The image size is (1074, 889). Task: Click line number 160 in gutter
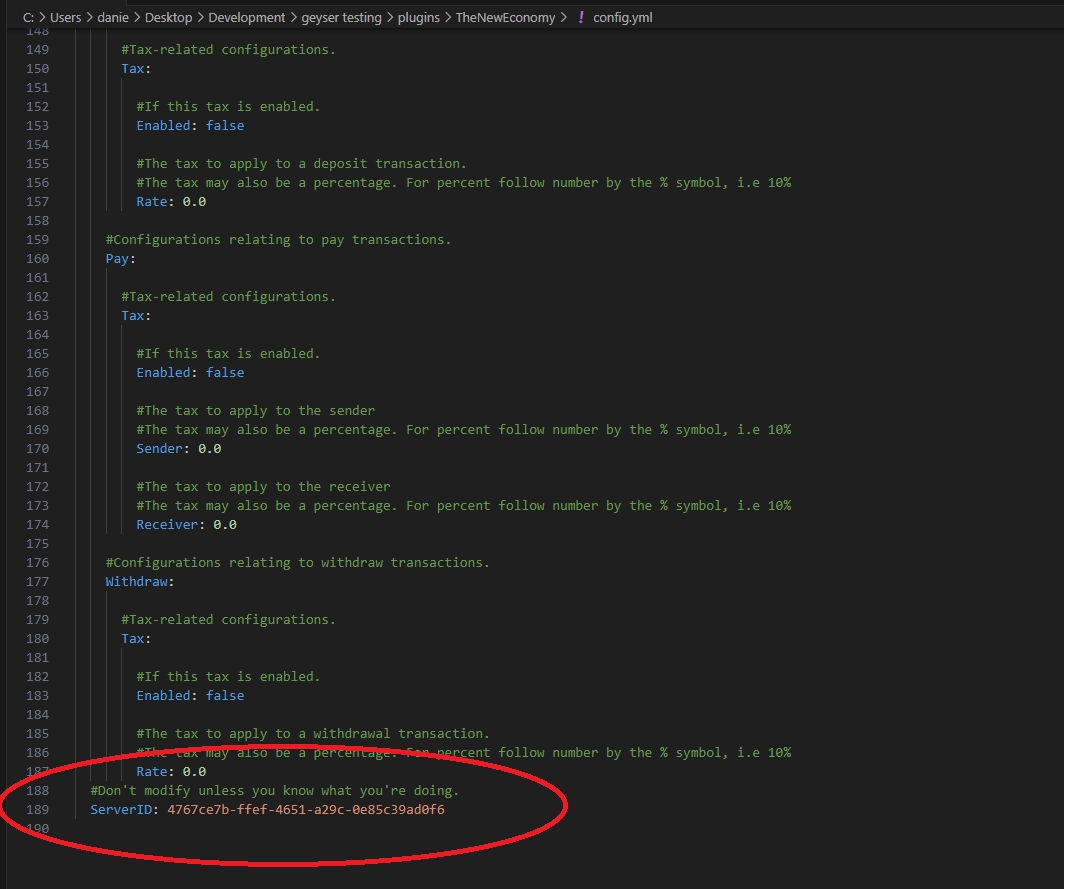click(36, 258)
